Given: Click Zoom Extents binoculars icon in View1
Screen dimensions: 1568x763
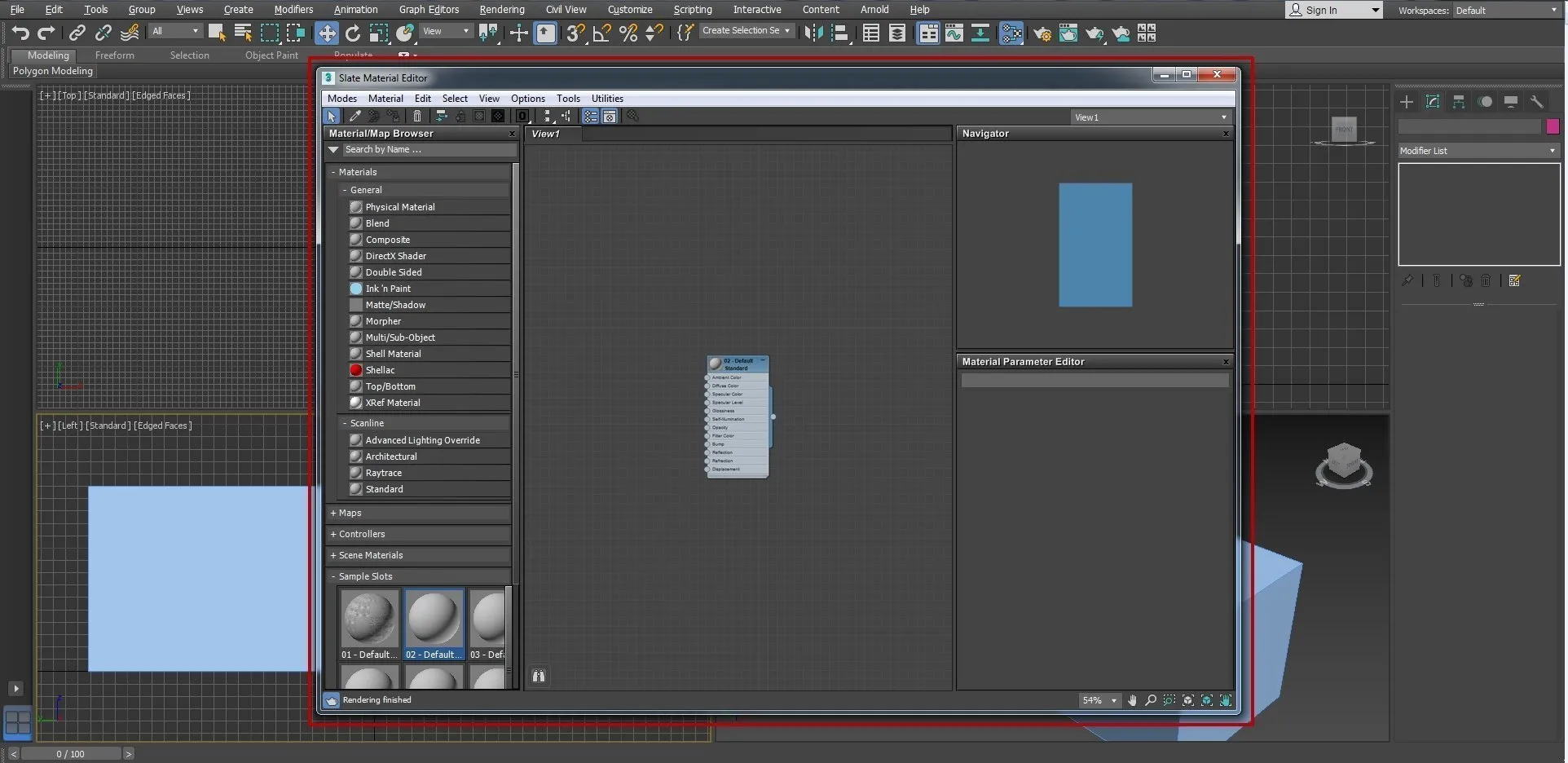Looking at the screenshot, I should [x=539, y=676].
